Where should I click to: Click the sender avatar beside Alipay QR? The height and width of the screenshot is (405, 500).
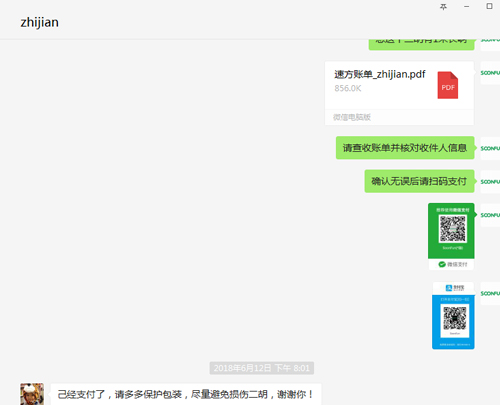(490, 293)
